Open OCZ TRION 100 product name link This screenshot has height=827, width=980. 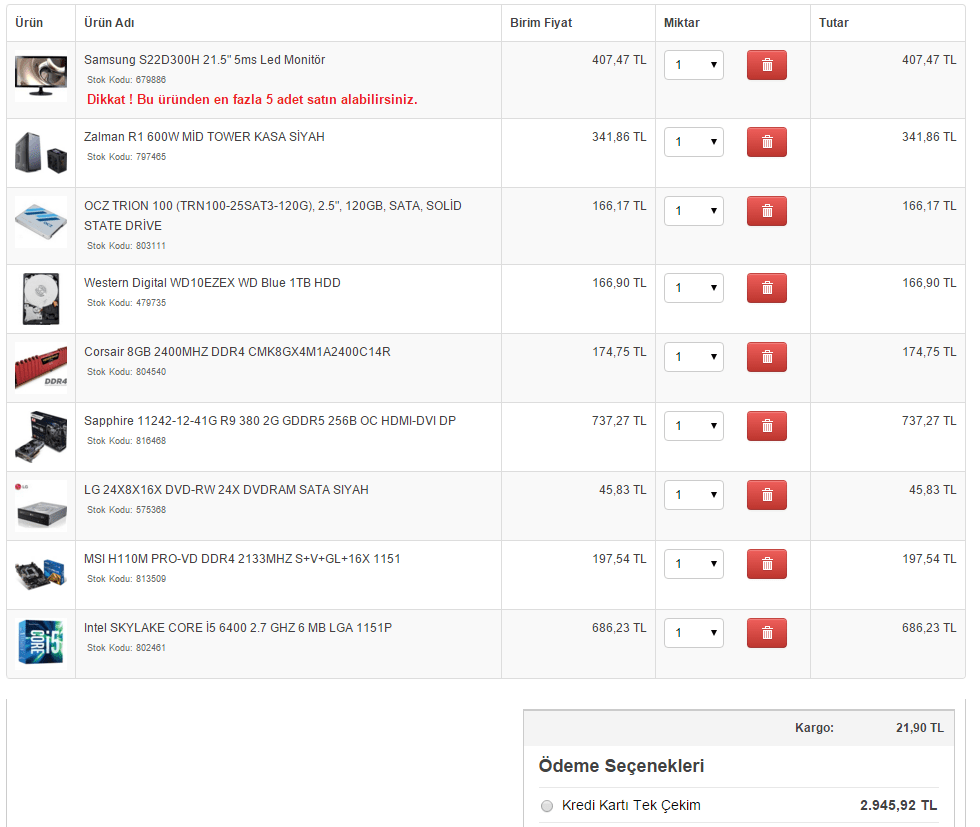tap(272, 216)
